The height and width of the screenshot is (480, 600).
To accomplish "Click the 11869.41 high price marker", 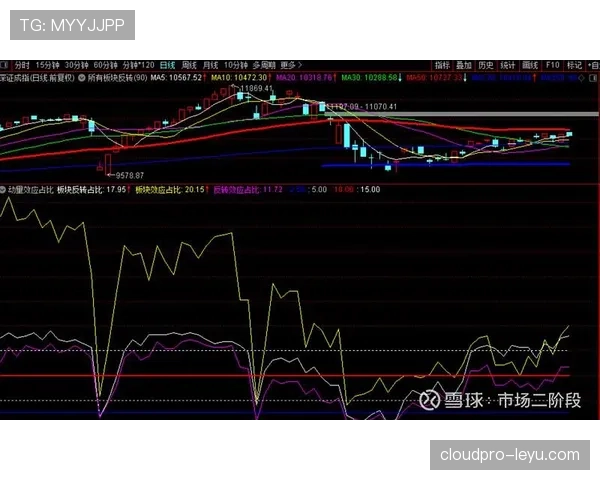I will (x=257, y=88).
